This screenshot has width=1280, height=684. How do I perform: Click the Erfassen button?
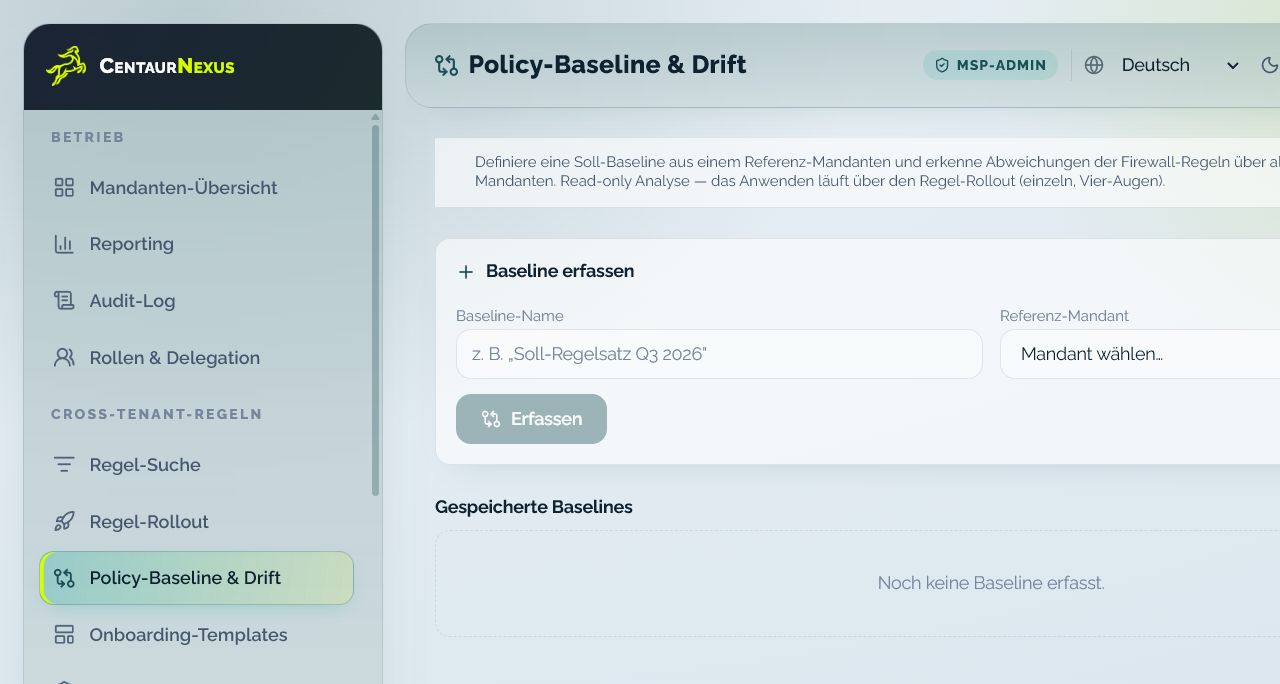coord(531,419)
